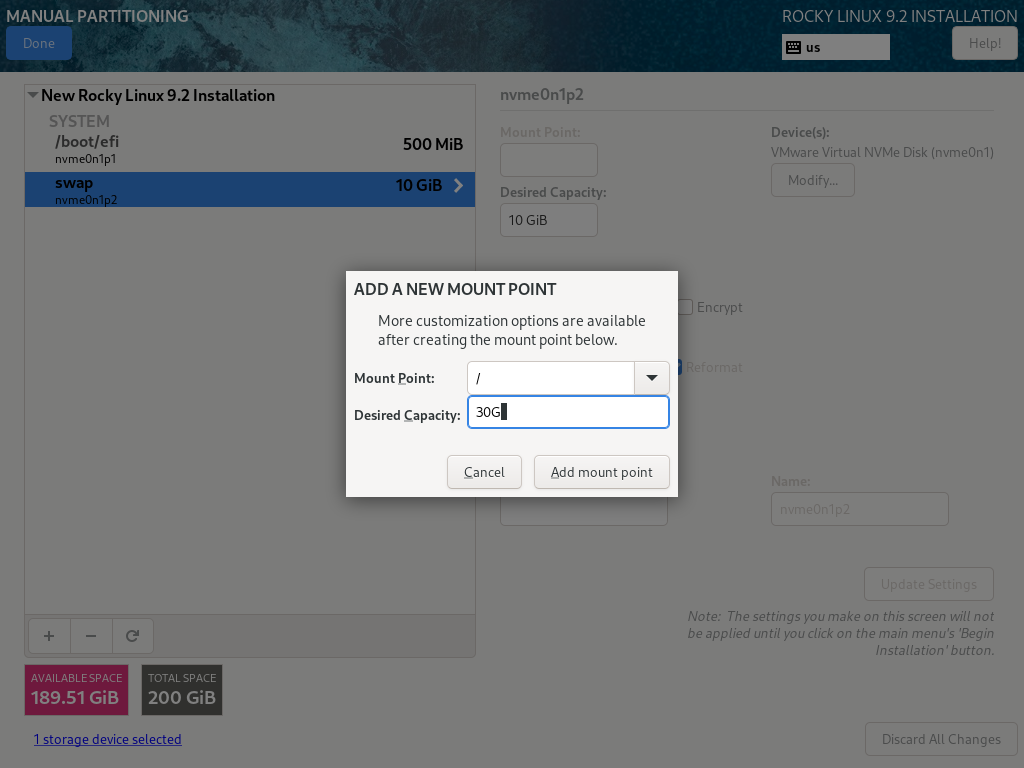The image size is (1024, 768).
Task: Select the swap partition row
Action: pos(250,189)
